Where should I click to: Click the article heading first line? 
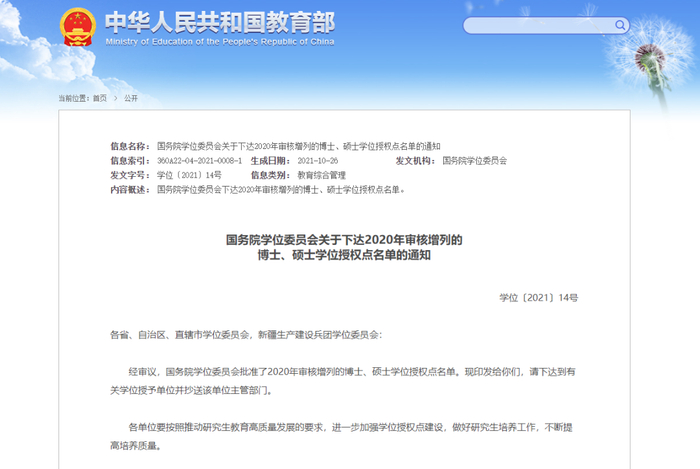coord(344,240)
